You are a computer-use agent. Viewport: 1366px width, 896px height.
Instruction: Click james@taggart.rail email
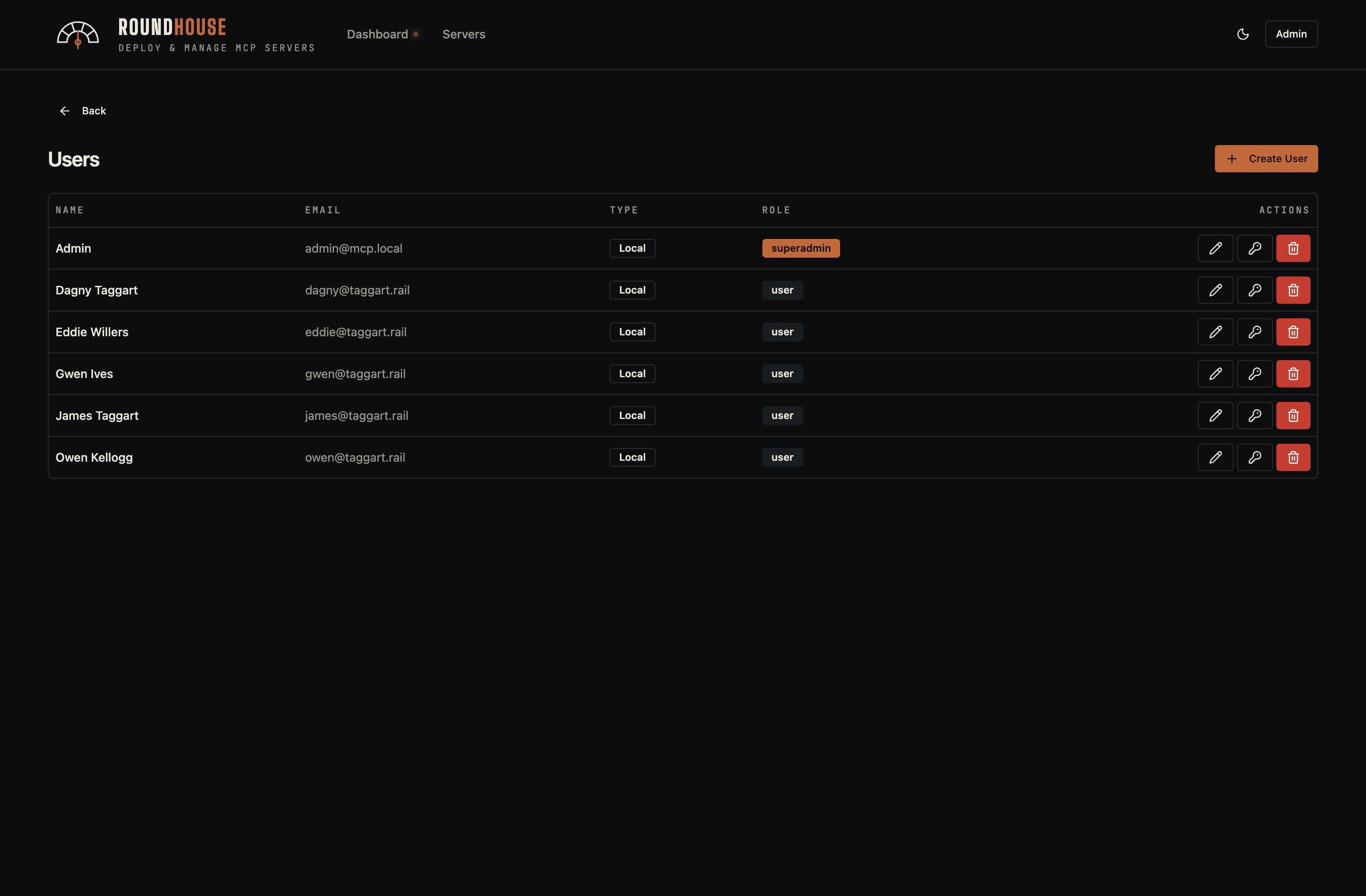(x=356, y=416)
